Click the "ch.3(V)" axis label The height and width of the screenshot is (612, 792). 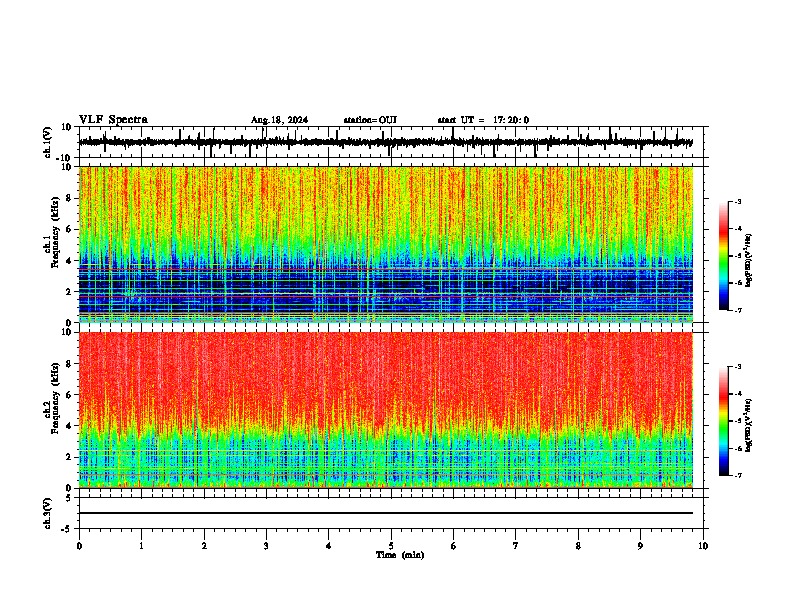point(48,513)
